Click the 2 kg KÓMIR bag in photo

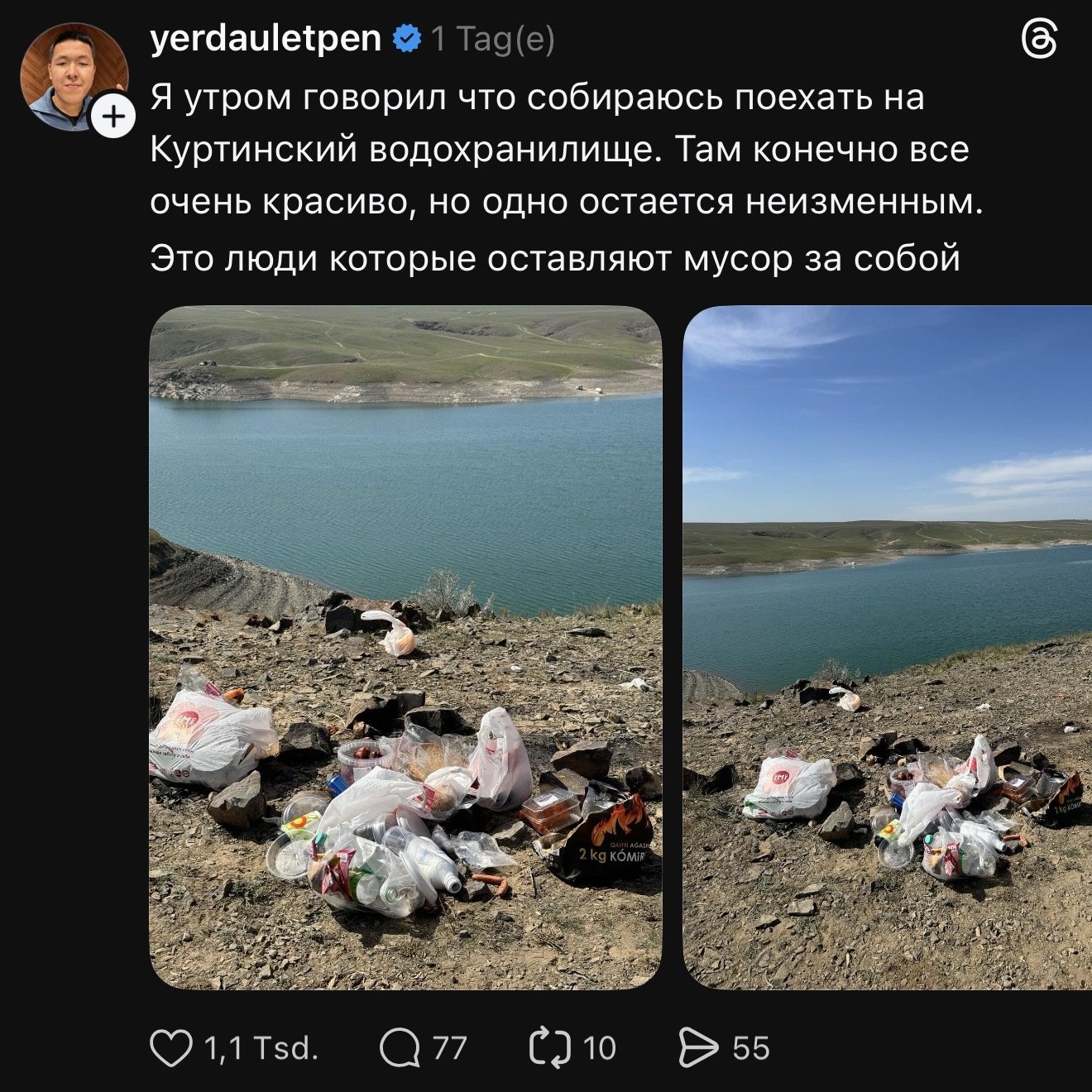[x=600, y=837]
